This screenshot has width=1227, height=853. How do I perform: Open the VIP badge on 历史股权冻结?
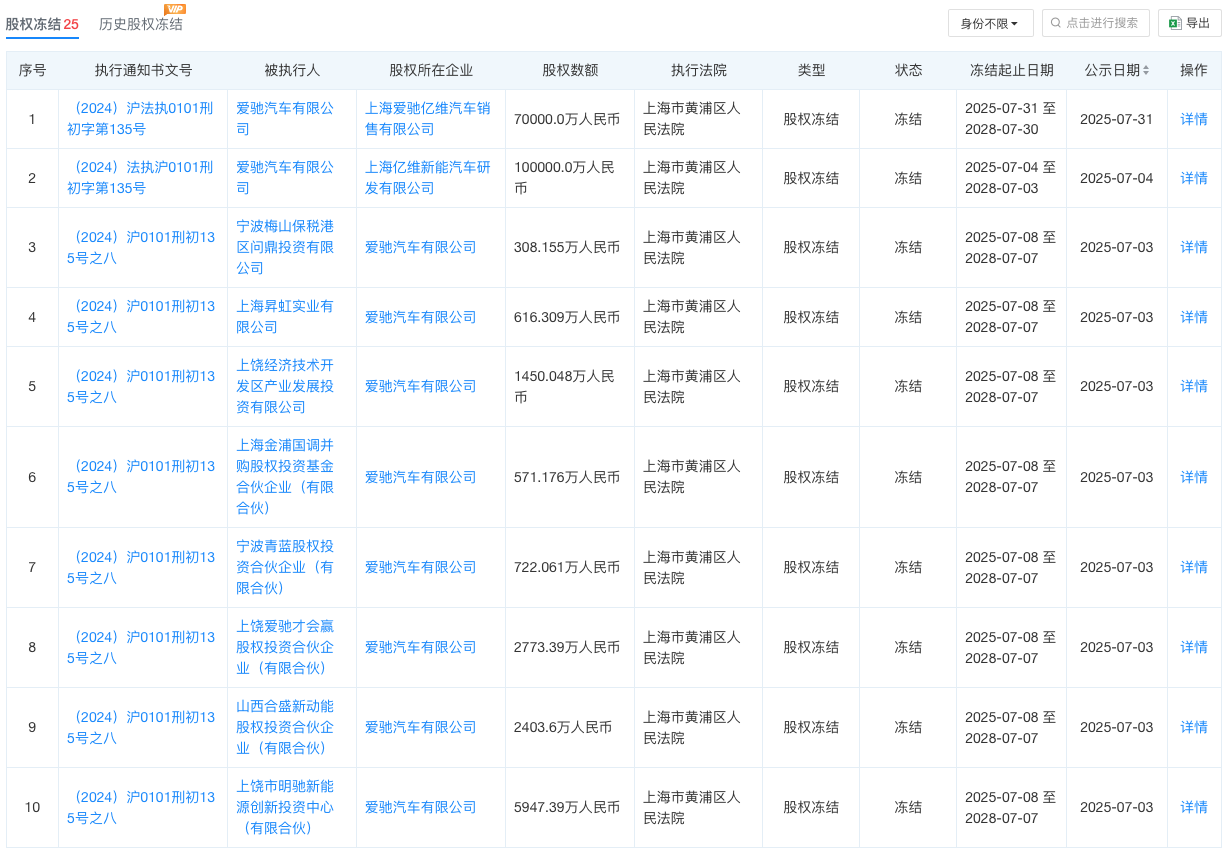[x=174, y=9]
